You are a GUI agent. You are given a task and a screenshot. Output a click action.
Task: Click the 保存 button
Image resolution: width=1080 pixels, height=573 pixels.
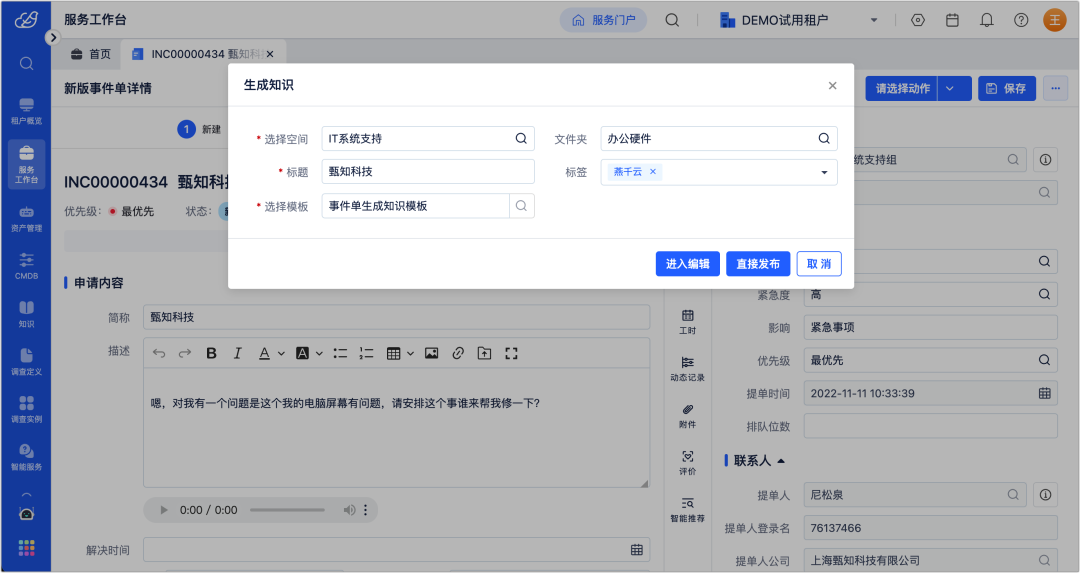point(1006,88)
